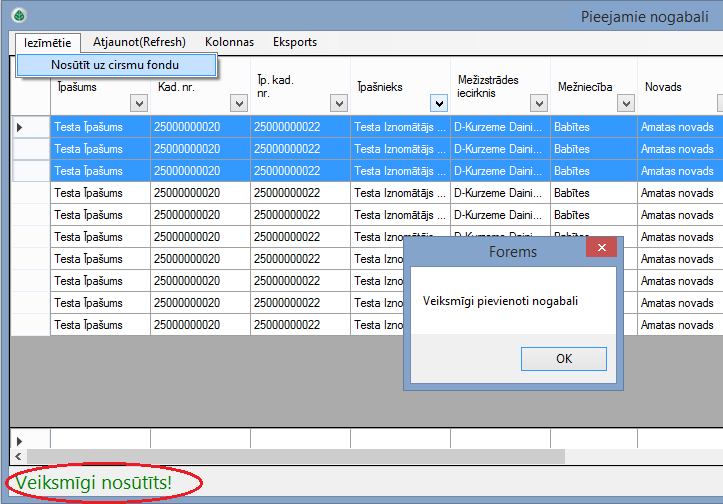Open the Kolonnas menu
Image resolution: width=723 pixels, height=504 pixels.
point(229,42)
